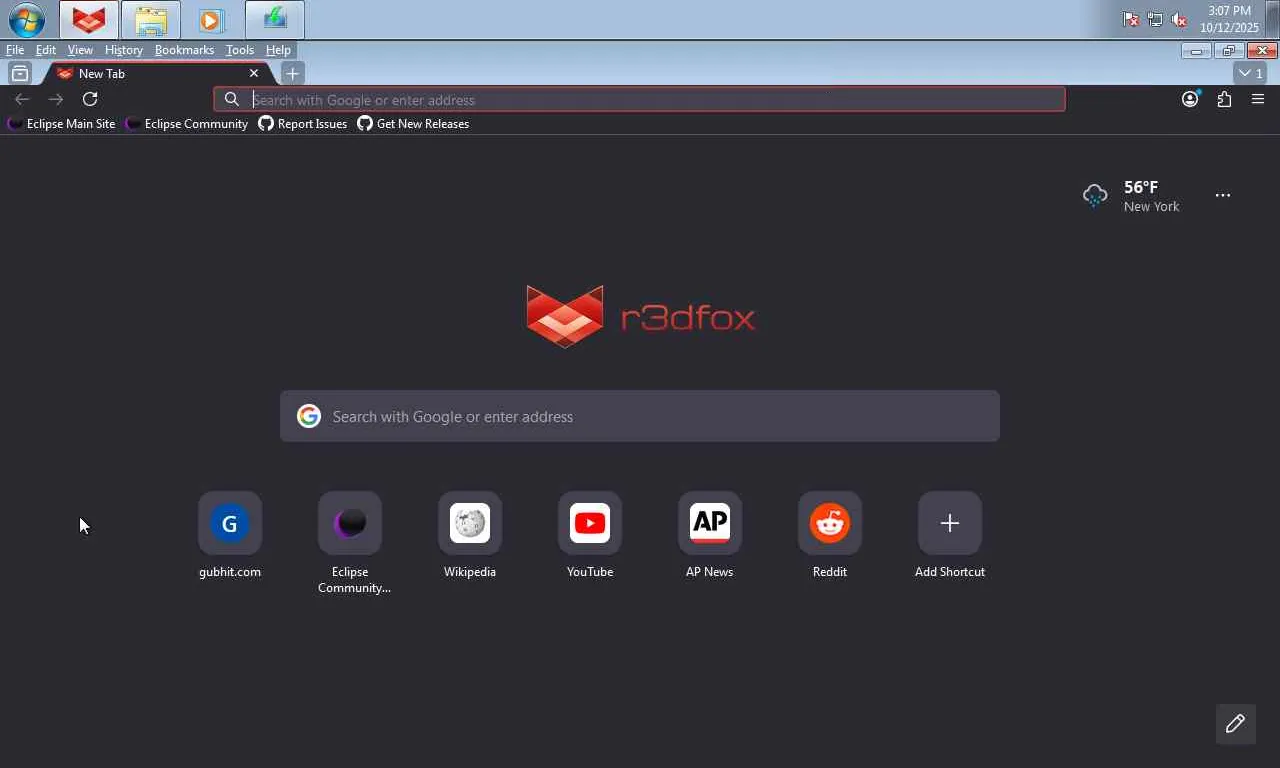Open the Edit menu

click(46, 50)
